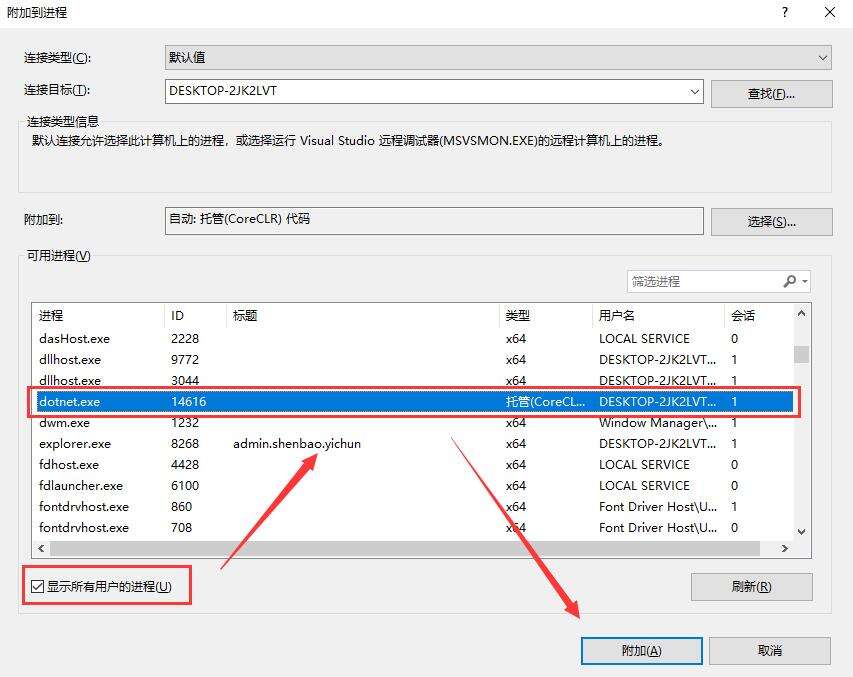
Task: Expand the 连接目标 combo box arrow
Action: tap(695, 91)
